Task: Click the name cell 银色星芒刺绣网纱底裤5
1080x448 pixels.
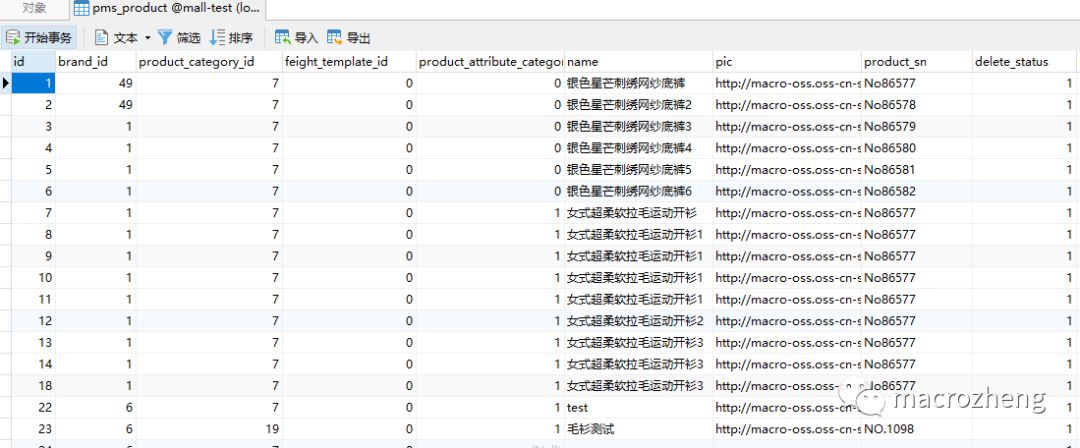Action: 638,170
